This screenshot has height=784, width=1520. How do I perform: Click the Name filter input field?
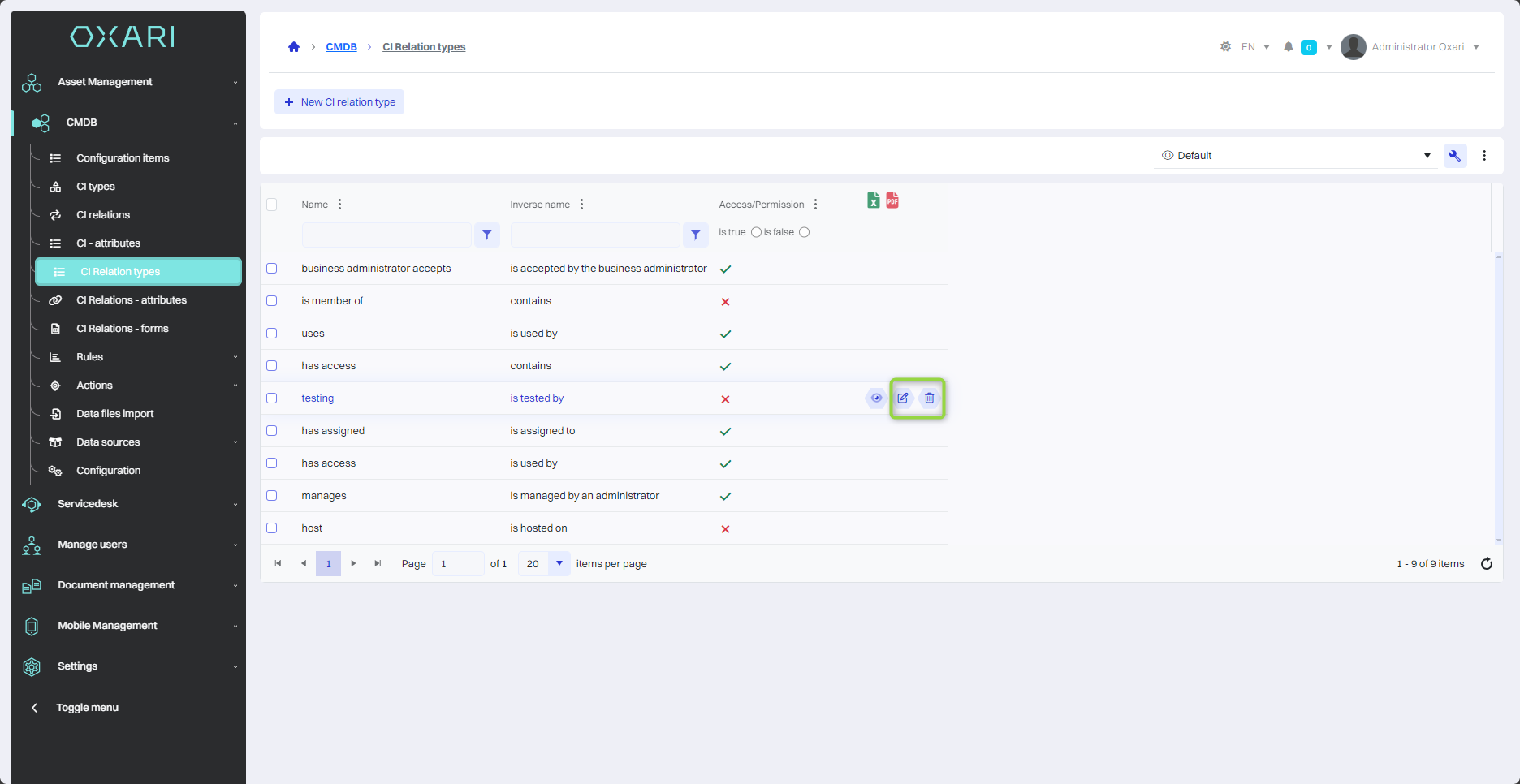(x=386, y=235)
